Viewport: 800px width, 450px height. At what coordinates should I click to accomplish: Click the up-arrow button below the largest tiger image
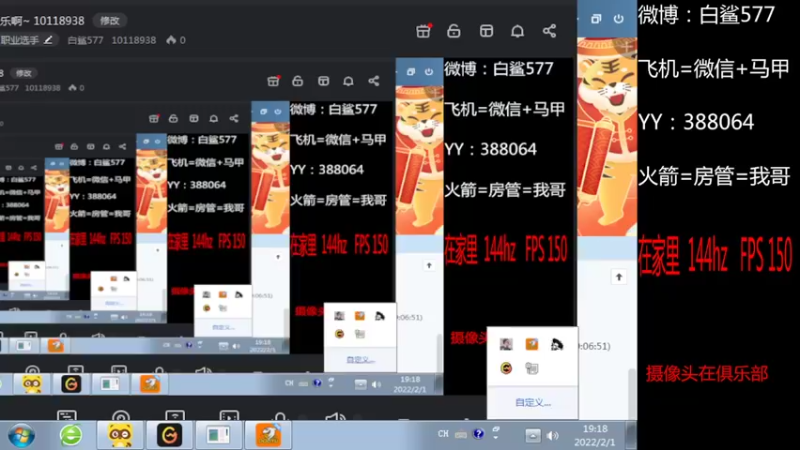[619, 277]
